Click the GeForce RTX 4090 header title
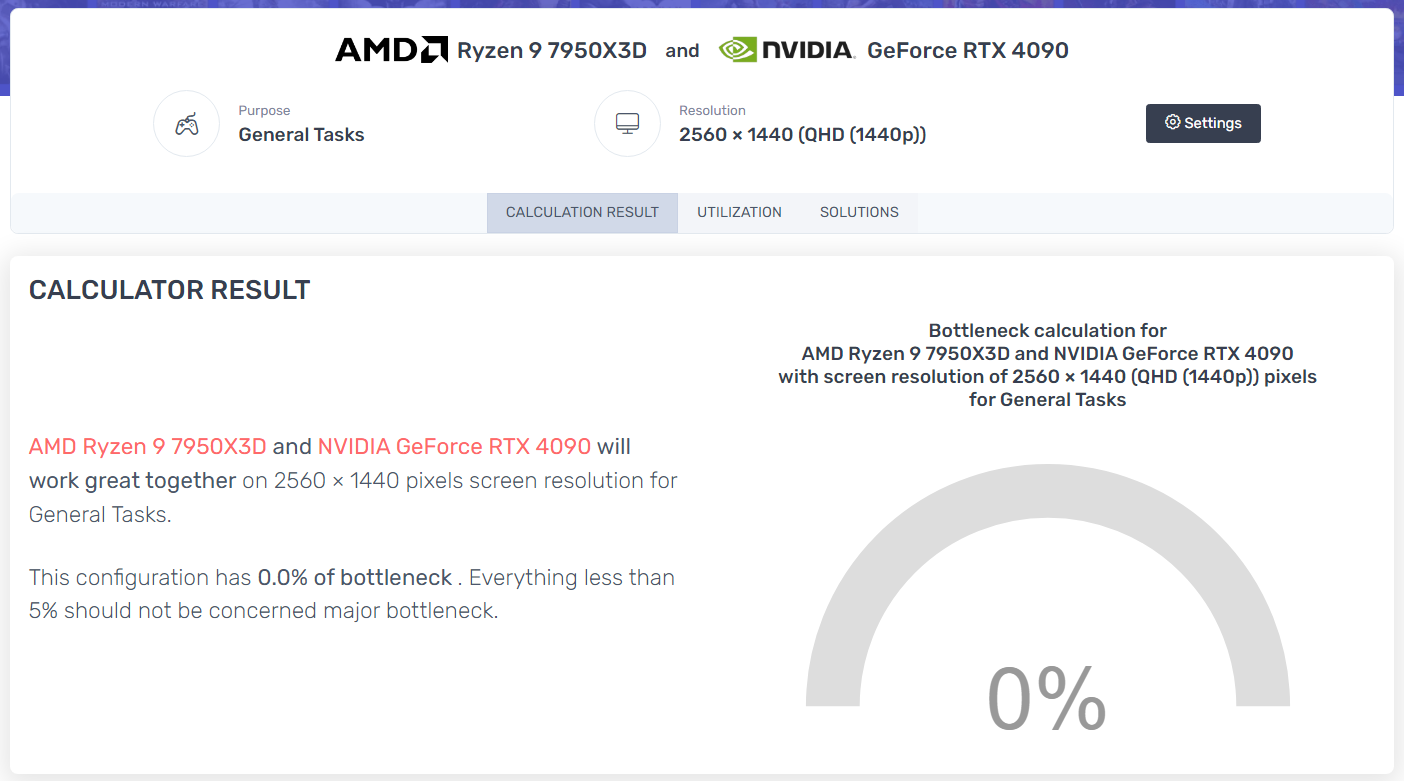The image size is (1404, 781). [x=968, y=50]
